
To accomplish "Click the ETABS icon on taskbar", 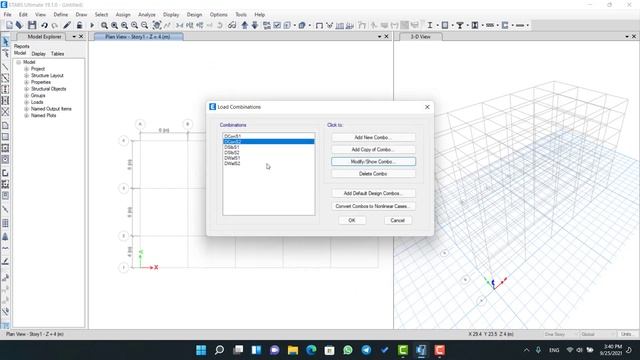I will coord(421,350).
